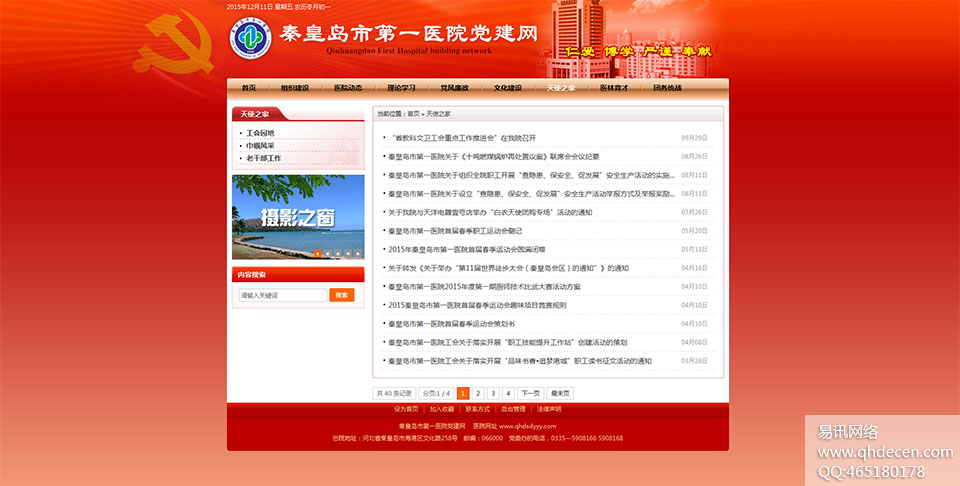The height and width of the screenshot is (486, 960).
Task: Go to pagination page 3
Action: pyautogui.click(x=493, y=394)
